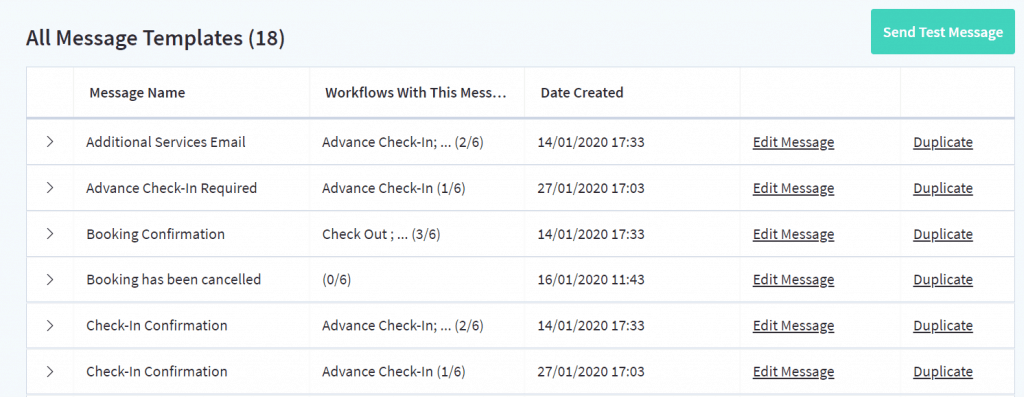Select the 'Additional Services Email' name cell
Screen dimensions: 1024x397
166,142
